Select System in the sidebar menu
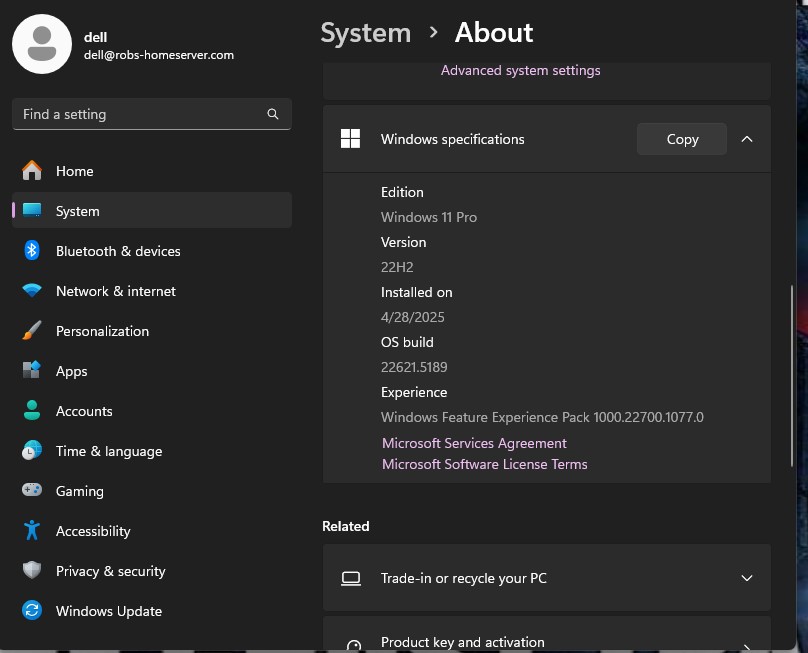The width and height of the screenshot is (808, 653). (77, 211)
